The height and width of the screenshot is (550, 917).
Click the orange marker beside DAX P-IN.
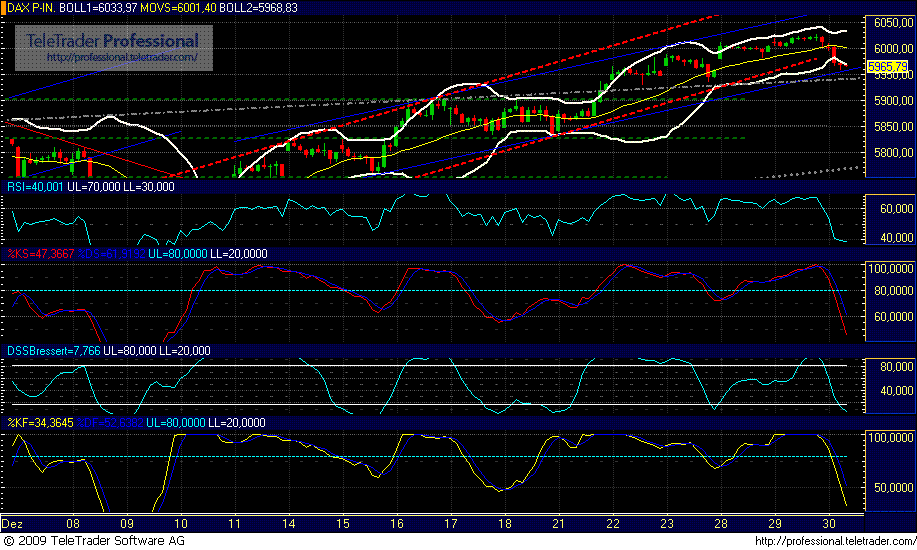point(3,8)
